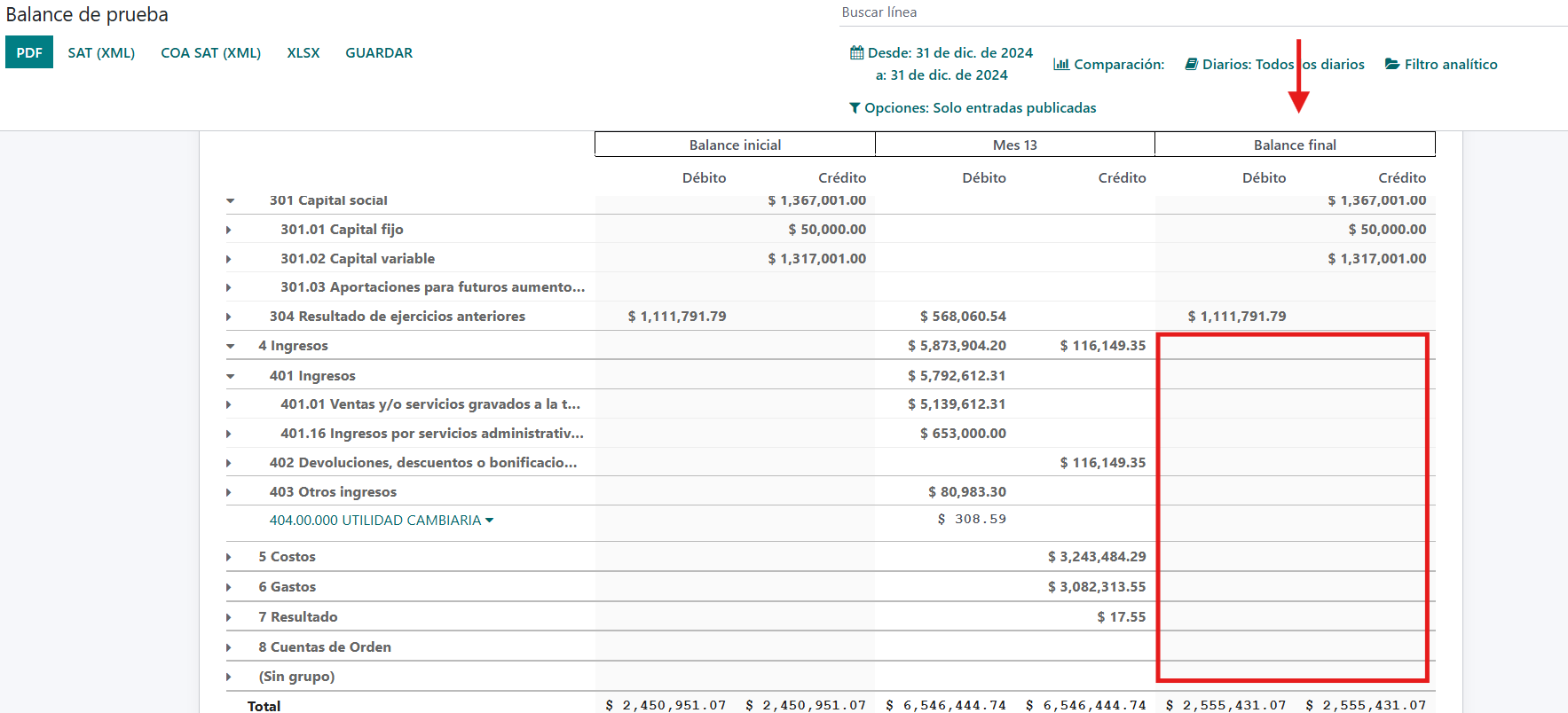Expand the 301.01 Capital fijo row

coord(229,230)
